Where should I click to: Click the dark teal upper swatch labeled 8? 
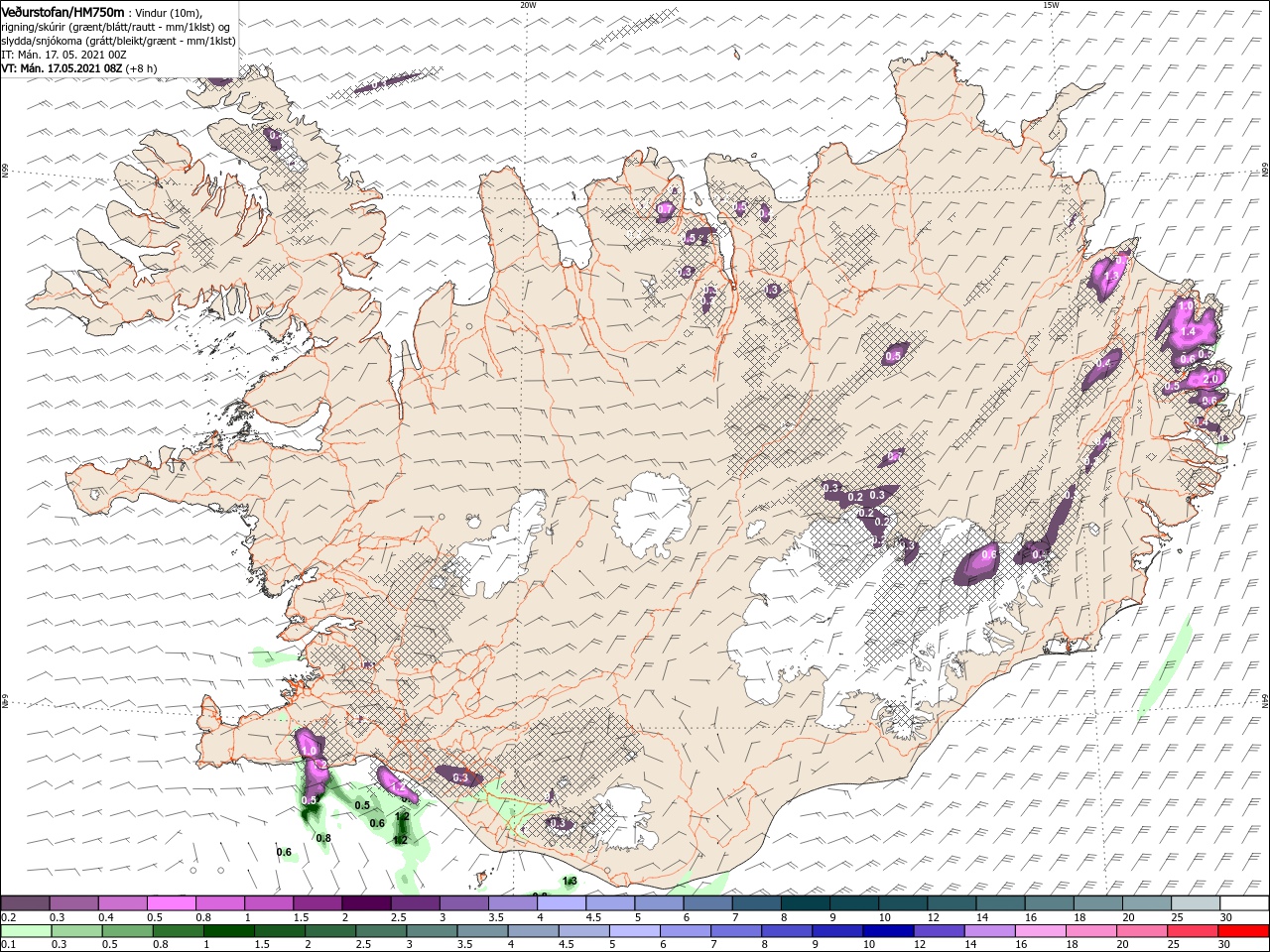tap(805, 902)
